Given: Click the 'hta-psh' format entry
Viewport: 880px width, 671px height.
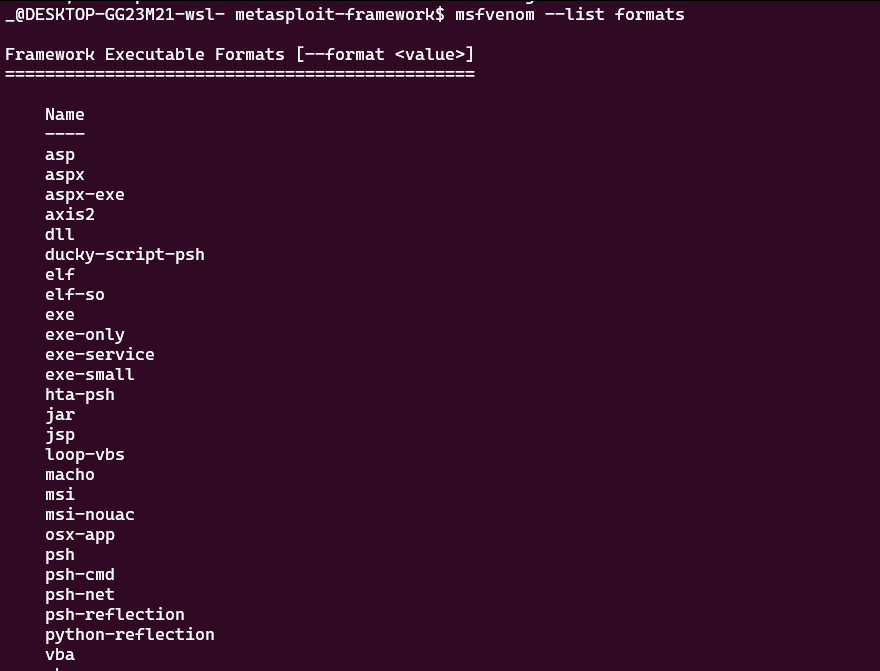Looking at the screenshot, I should tap(80, 394).
